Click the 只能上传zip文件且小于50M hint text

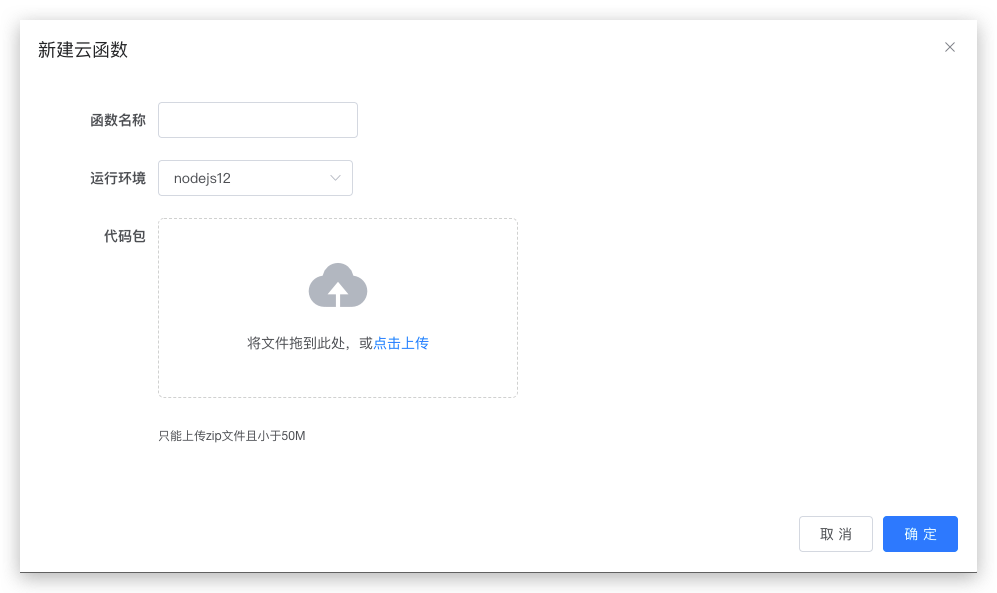coord(231,436)
